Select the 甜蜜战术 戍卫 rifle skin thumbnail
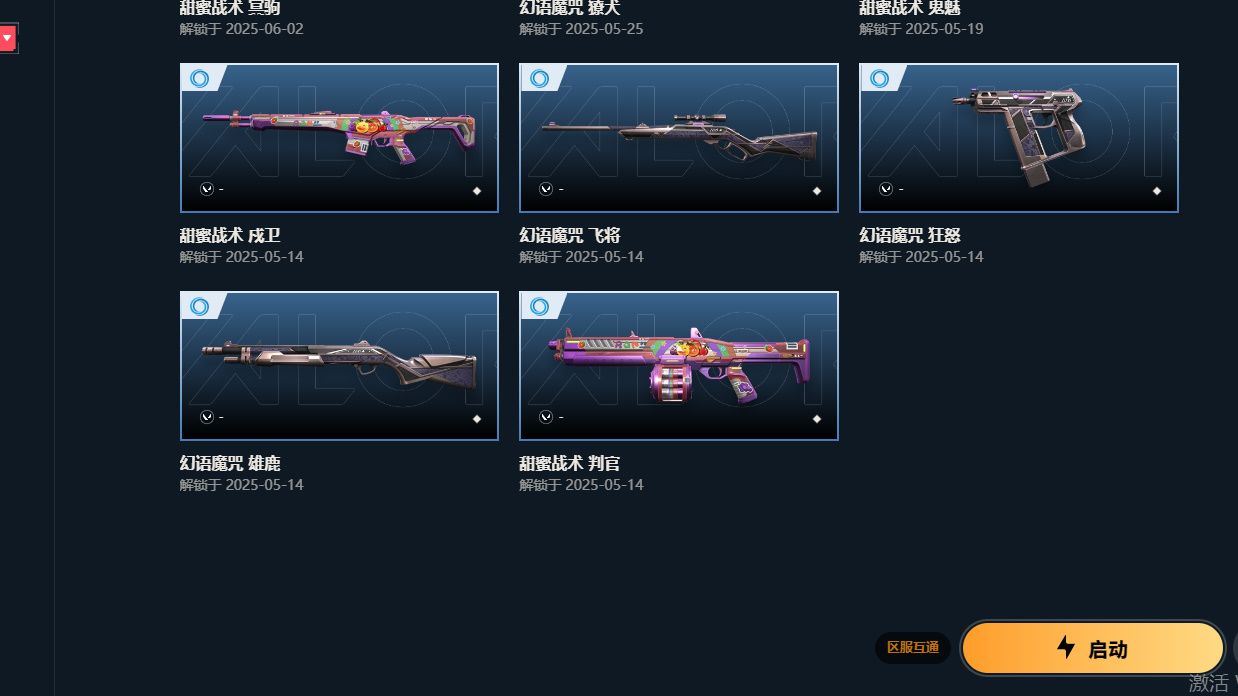1238x696 pixels. [339, 138]
